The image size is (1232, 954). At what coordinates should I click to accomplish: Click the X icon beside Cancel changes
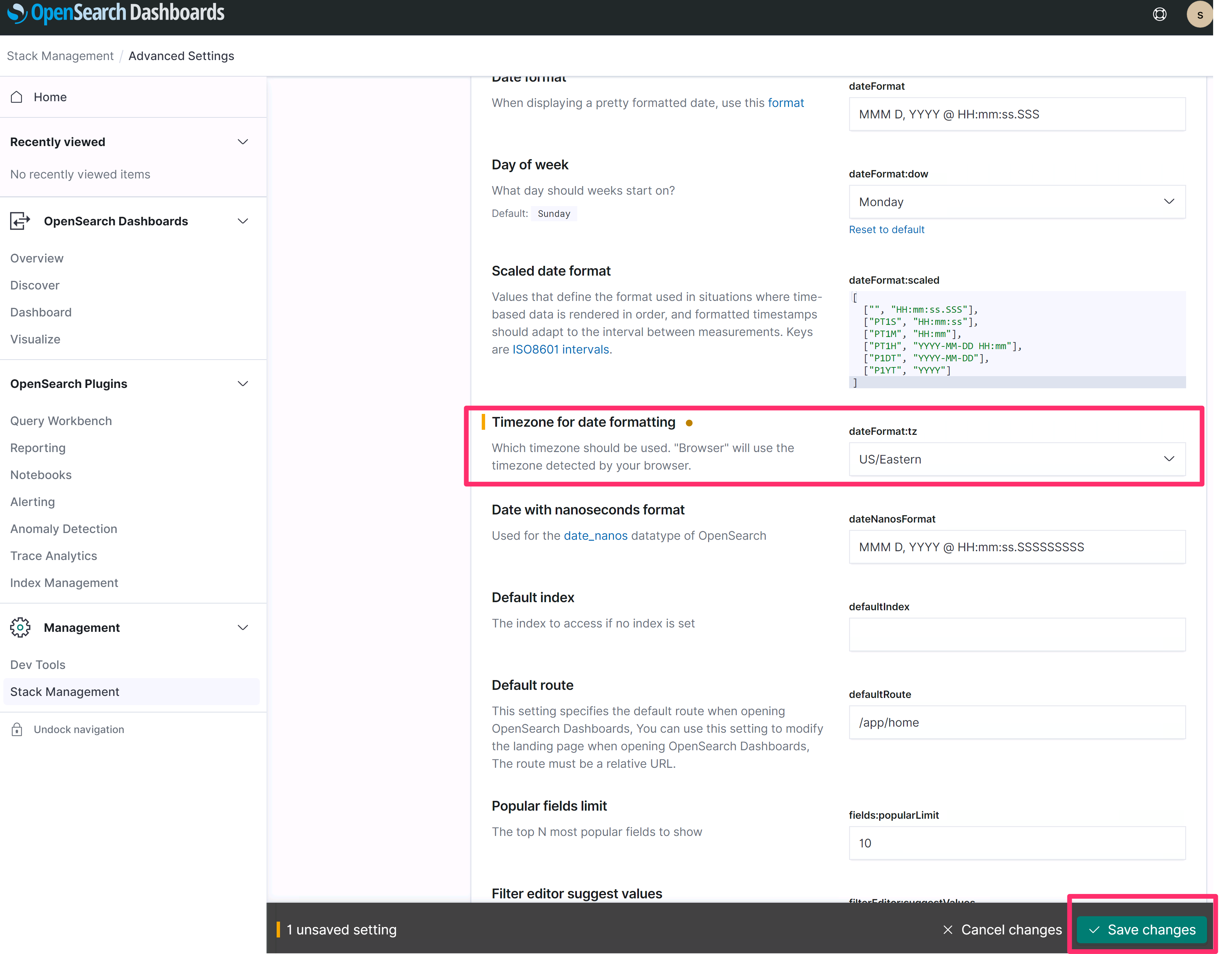pos(948,930)
